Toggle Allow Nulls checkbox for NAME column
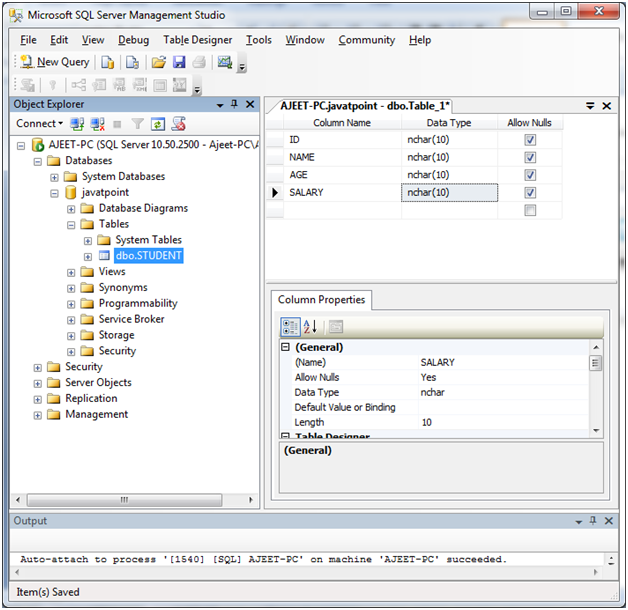 tap(530, 157)
